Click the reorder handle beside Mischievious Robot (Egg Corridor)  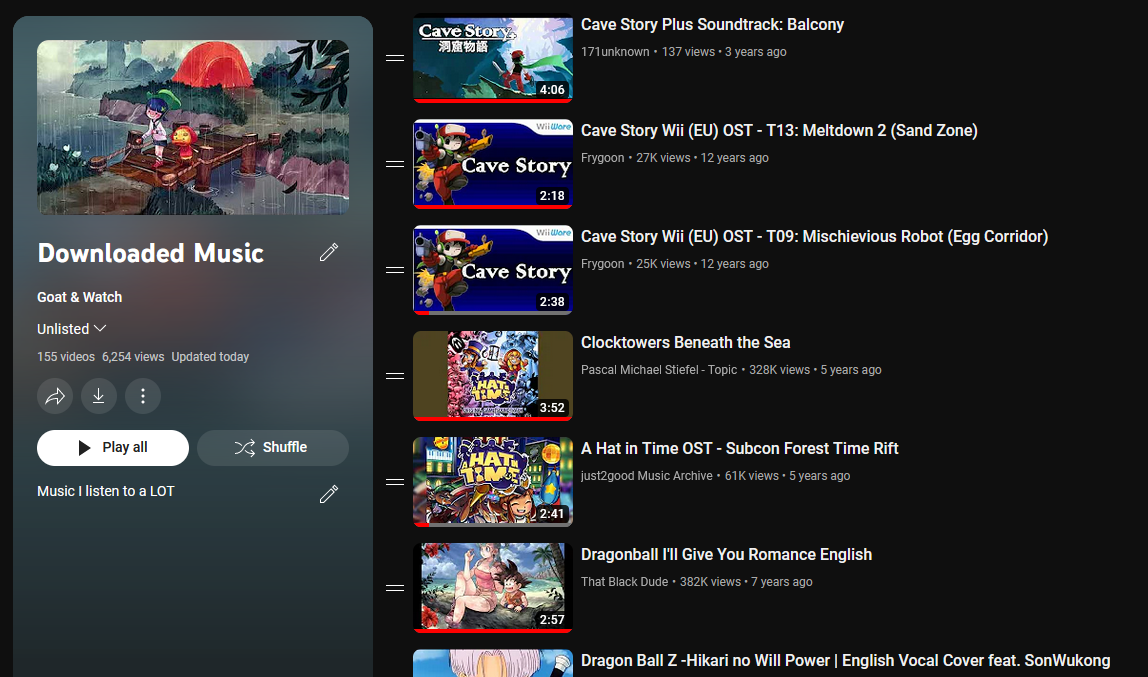(395, 270)
